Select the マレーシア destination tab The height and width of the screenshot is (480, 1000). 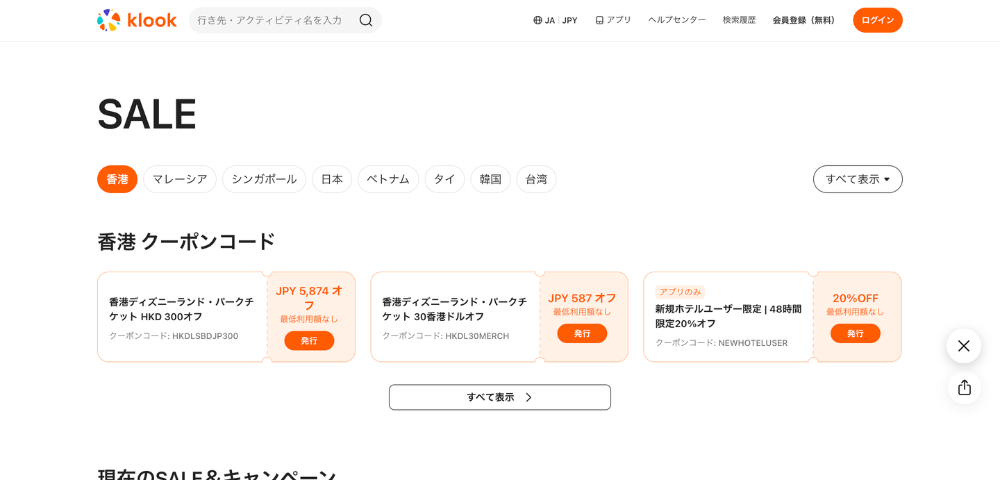180,179
